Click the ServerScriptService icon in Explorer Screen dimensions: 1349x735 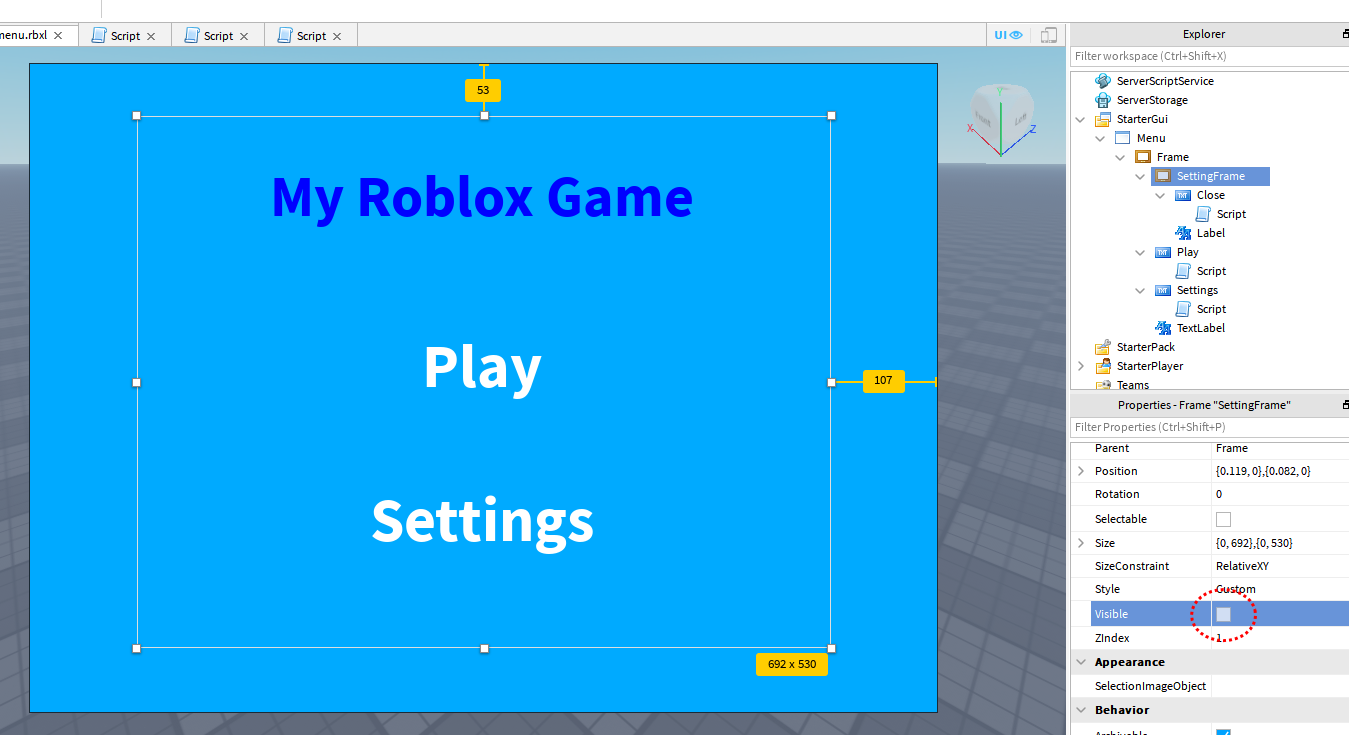(1103, 81)
